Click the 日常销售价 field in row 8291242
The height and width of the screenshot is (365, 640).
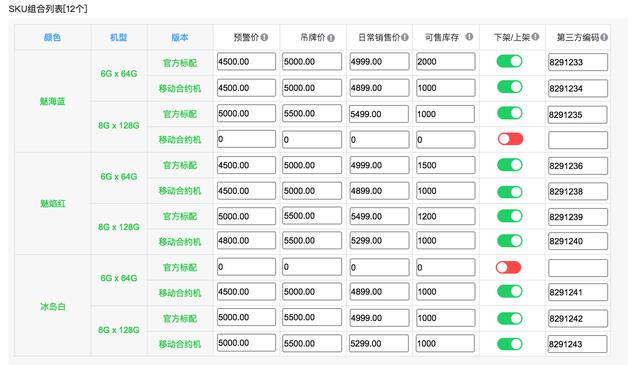click(x=379, y=318)
